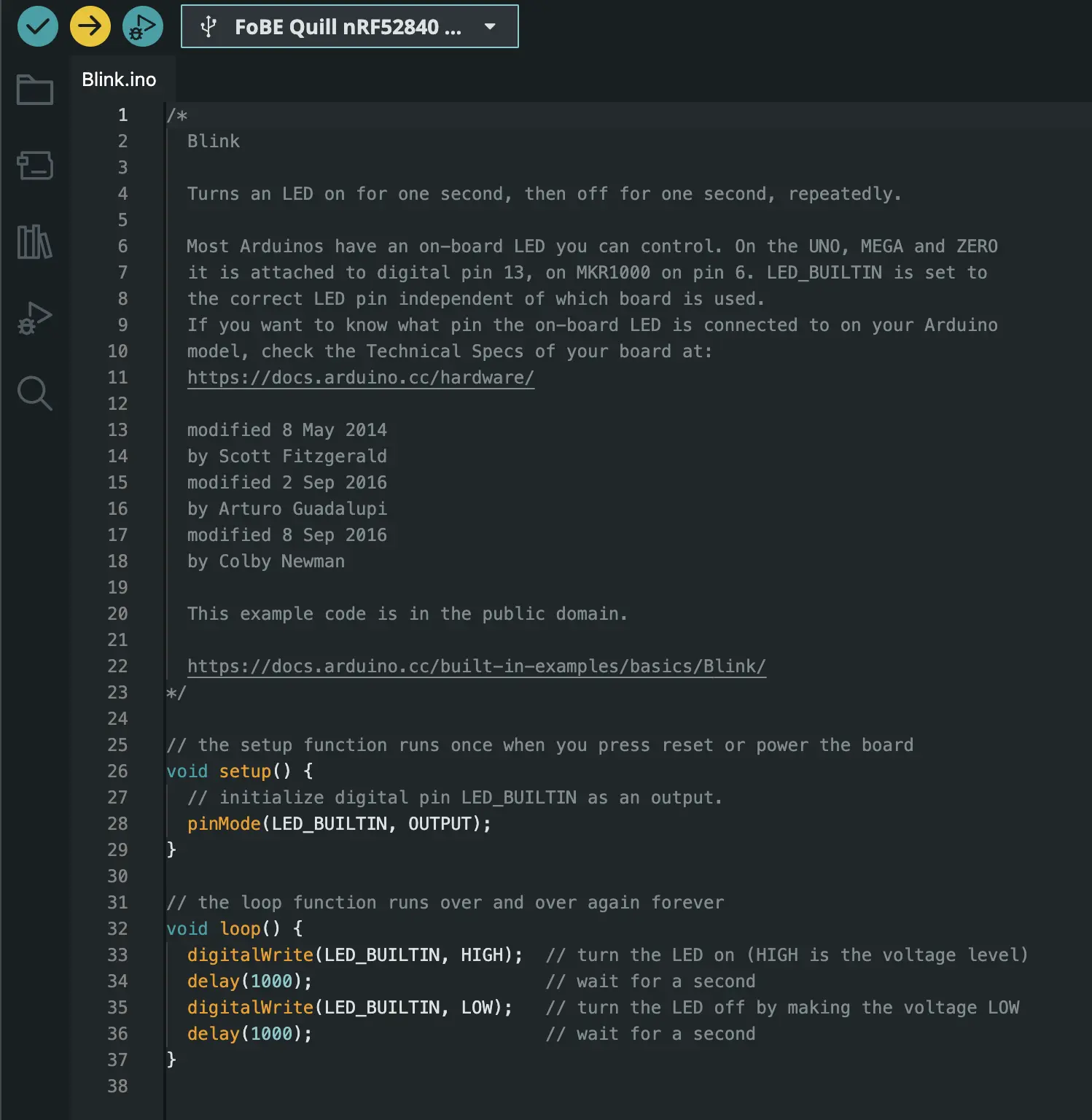The height and width of the screenshot is (1120, 1092).
Task: Click the USB icon in board selector
Action: point(208,26)
